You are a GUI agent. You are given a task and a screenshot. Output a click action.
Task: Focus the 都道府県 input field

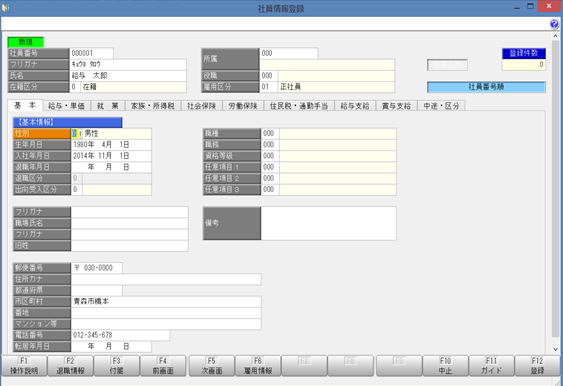click(97, 290)
